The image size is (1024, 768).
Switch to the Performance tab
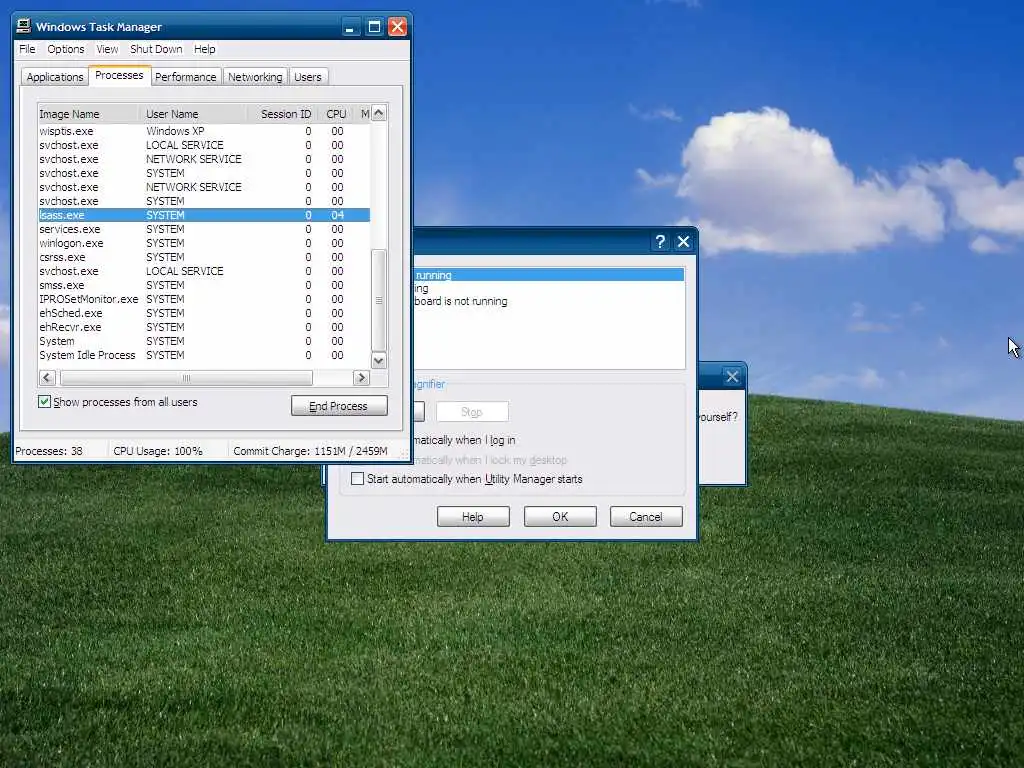(185, 76)
